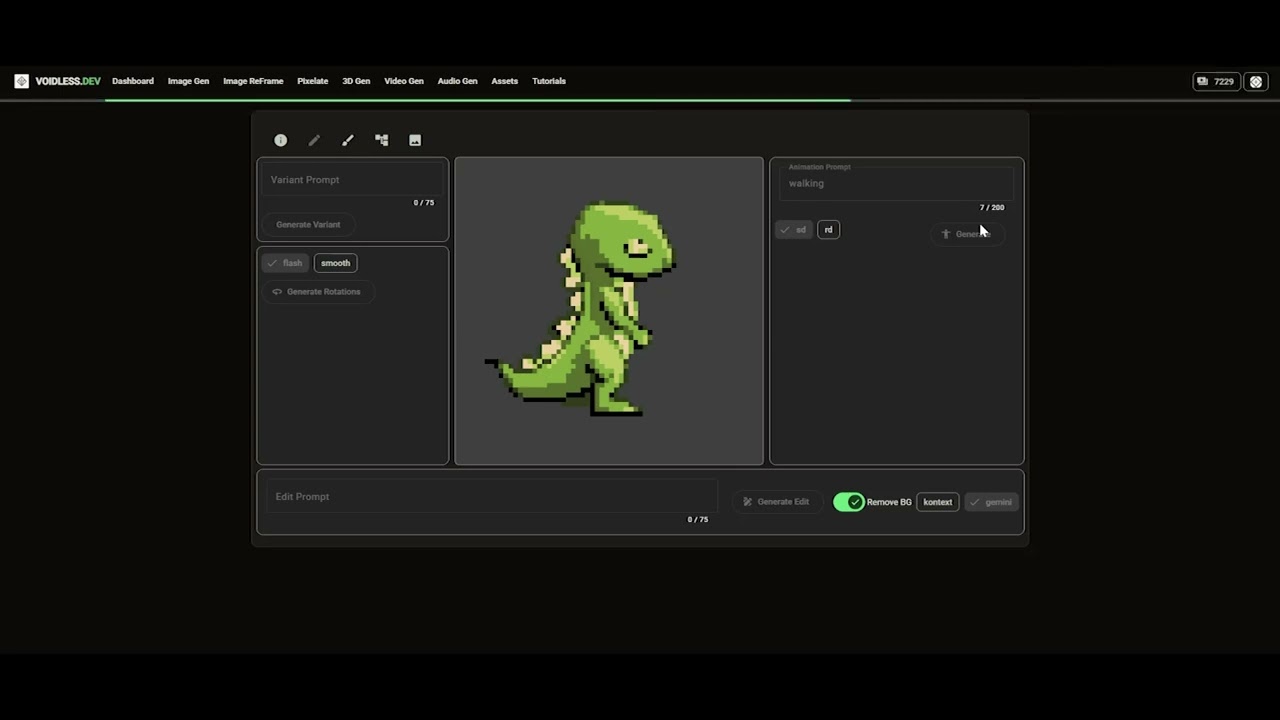
Task: Focus the Edit Prompt input field
Action: click(491, 497)
